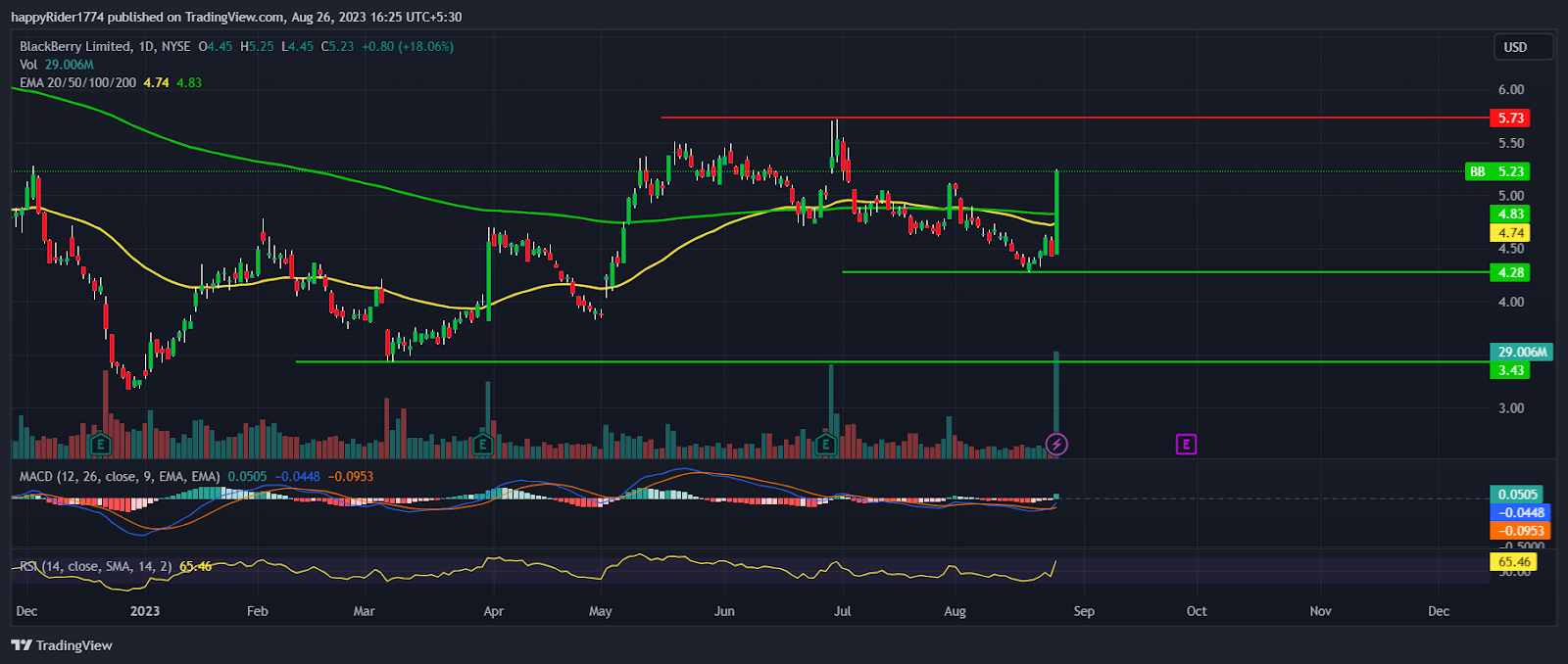This screenshot has width=1568, height=664.
Task: Click the purple lightning event marker
Action: click(x=1056, y=445)
